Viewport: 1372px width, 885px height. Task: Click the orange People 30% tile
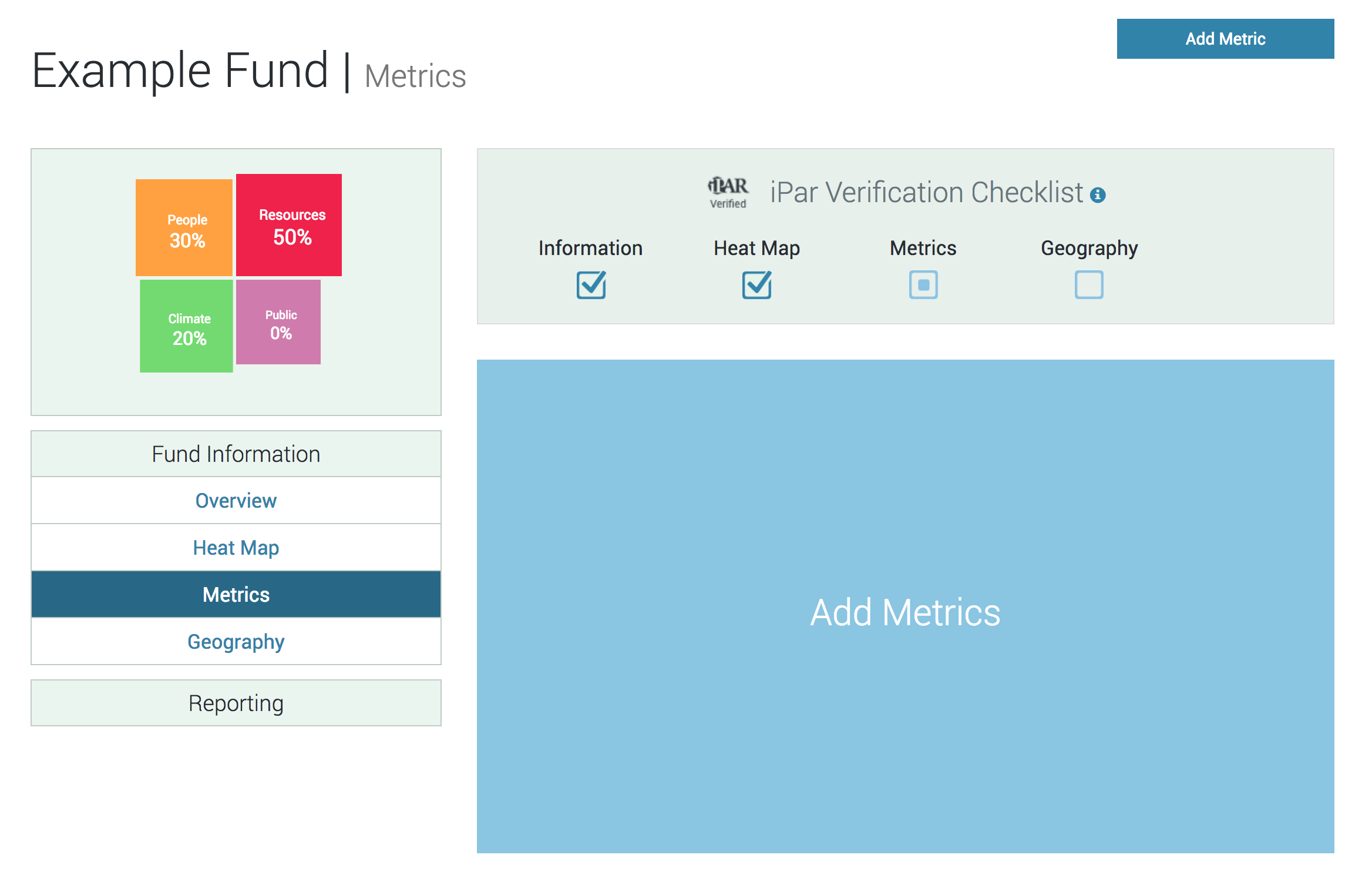[184, 228]
